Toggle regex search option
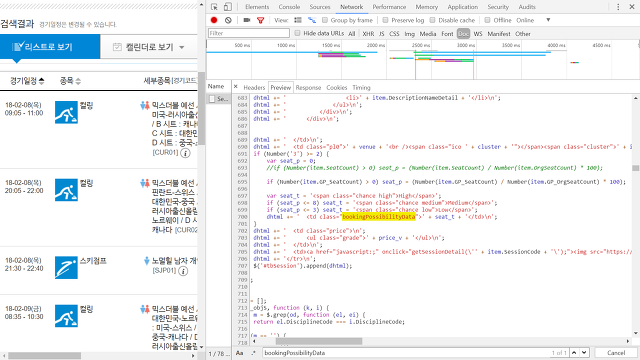The image size is (640, 360). (x=253, y=353)
